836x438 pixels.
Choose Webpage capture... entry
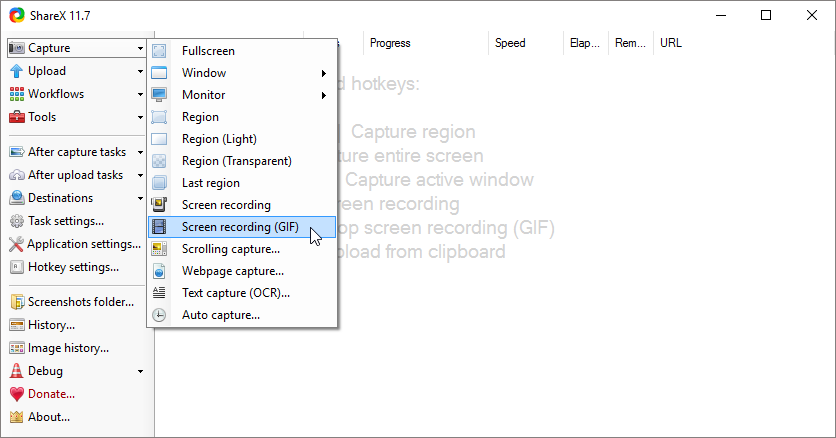[x=242, y=271]
